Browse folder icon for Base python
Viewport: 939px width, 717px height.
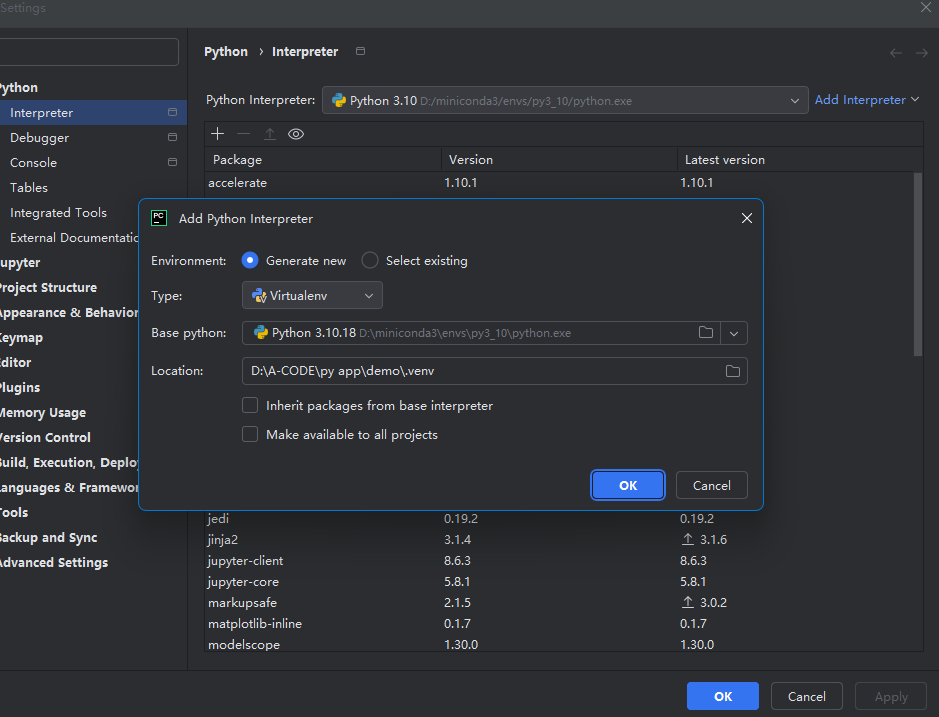tap(706, 332)
